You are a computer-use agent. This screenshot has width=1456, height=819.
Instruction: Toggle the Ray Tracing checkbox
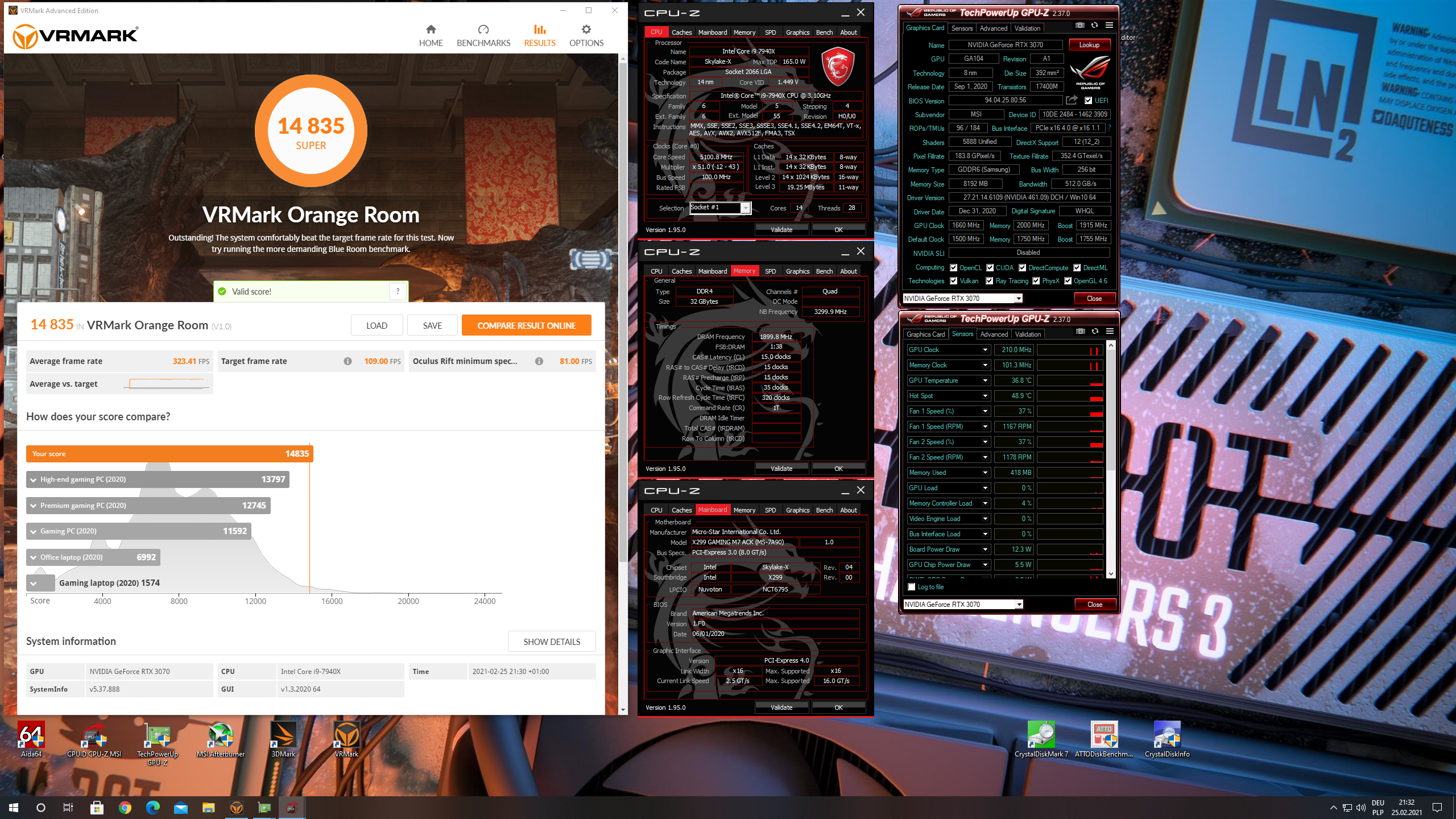[990, 281]
